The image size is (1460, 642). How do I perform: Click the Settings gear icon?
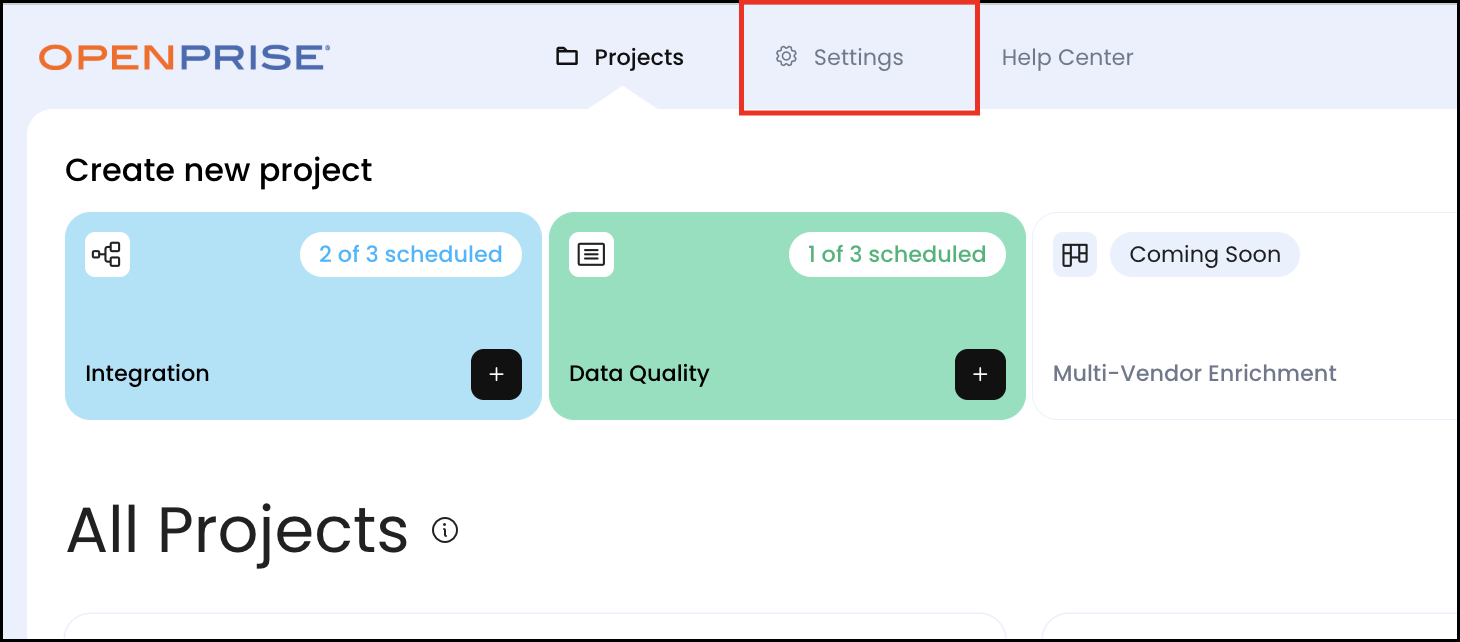click(x=786, y=57)
